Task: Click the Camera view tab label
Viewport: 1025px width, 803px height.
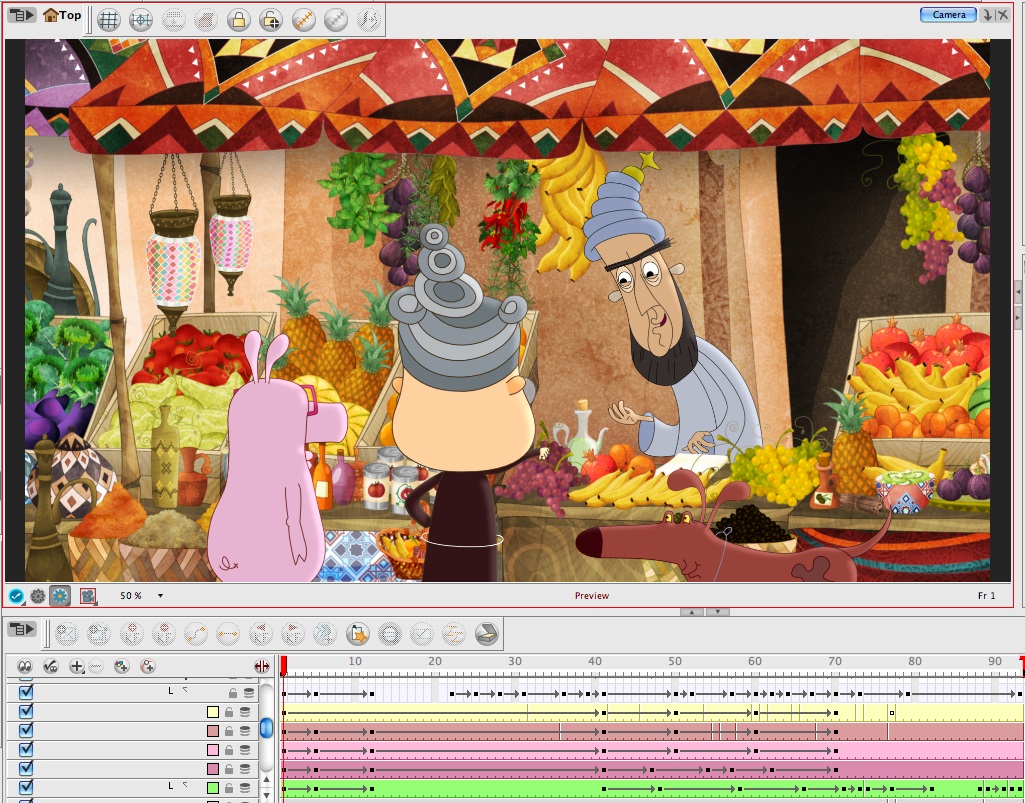Action: 948,14
